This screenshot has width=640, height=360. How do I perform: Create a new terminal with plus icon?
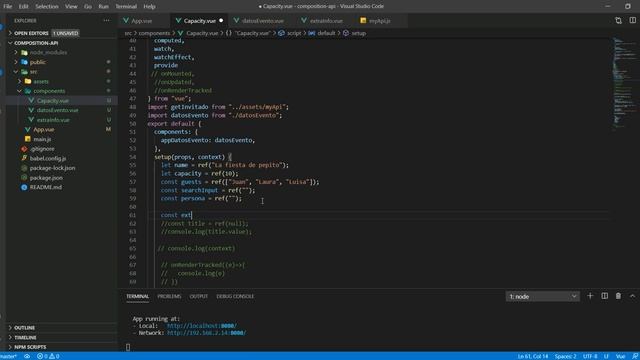tap(590, 296)
